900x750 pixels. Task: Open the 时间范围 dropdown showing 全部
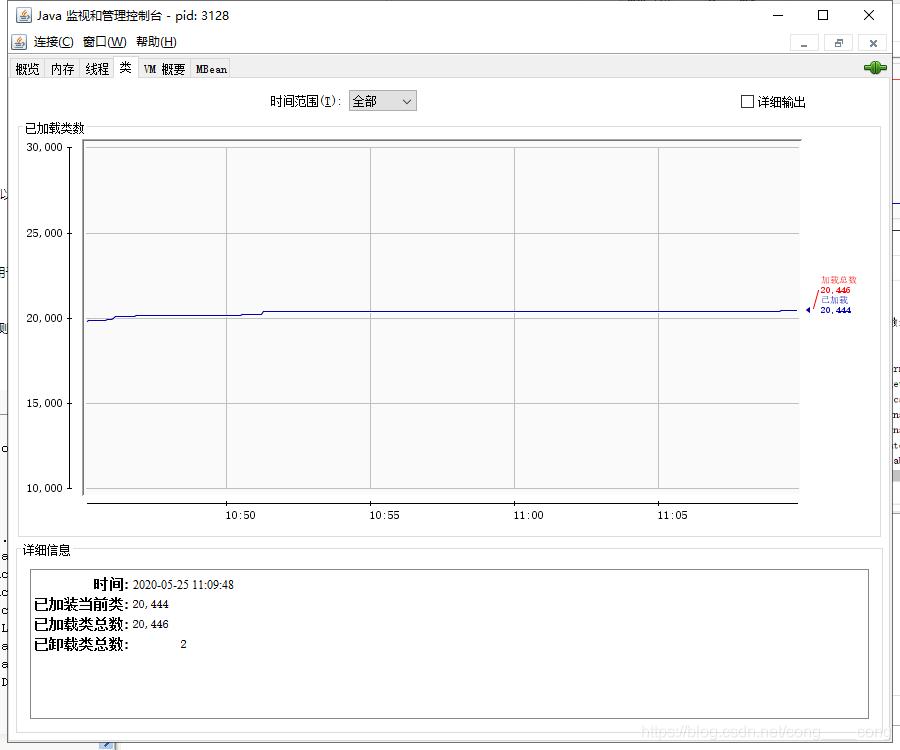tap(382, 100)
